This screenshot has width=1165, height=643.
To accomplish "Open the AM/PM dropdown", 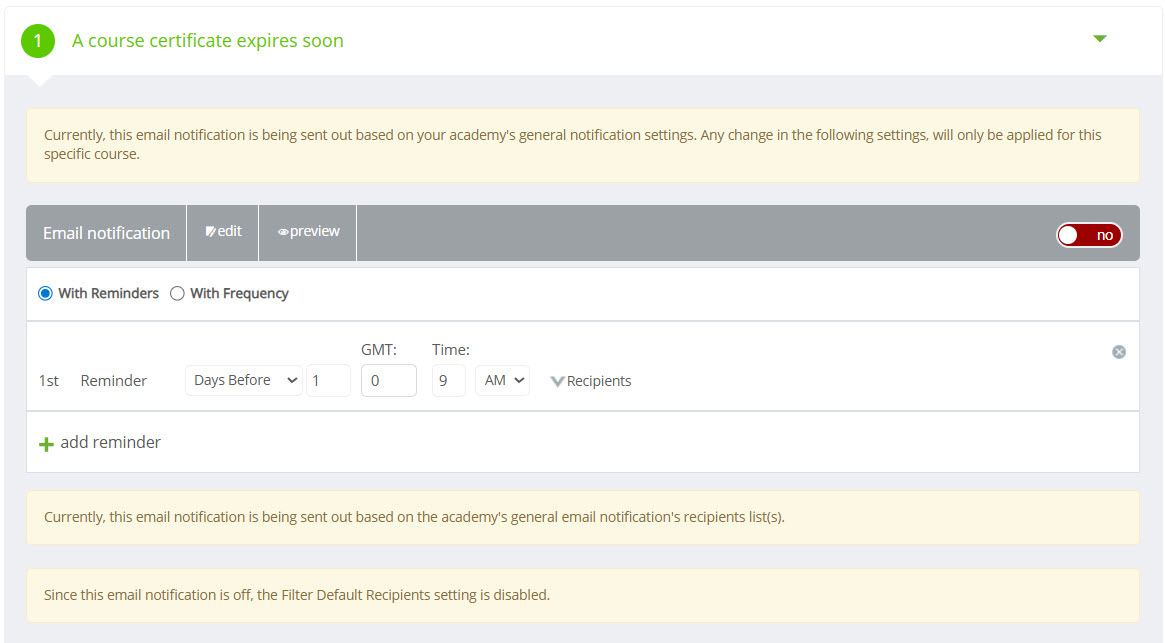I will pyautogui.click(x=502, y=381).
